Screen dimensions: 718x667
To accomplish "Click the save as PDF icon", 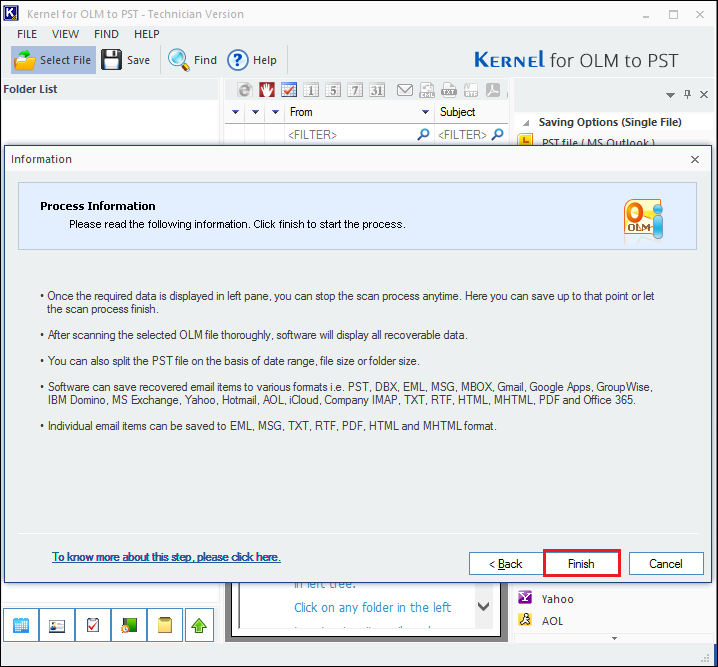I will tap(493, 90).
